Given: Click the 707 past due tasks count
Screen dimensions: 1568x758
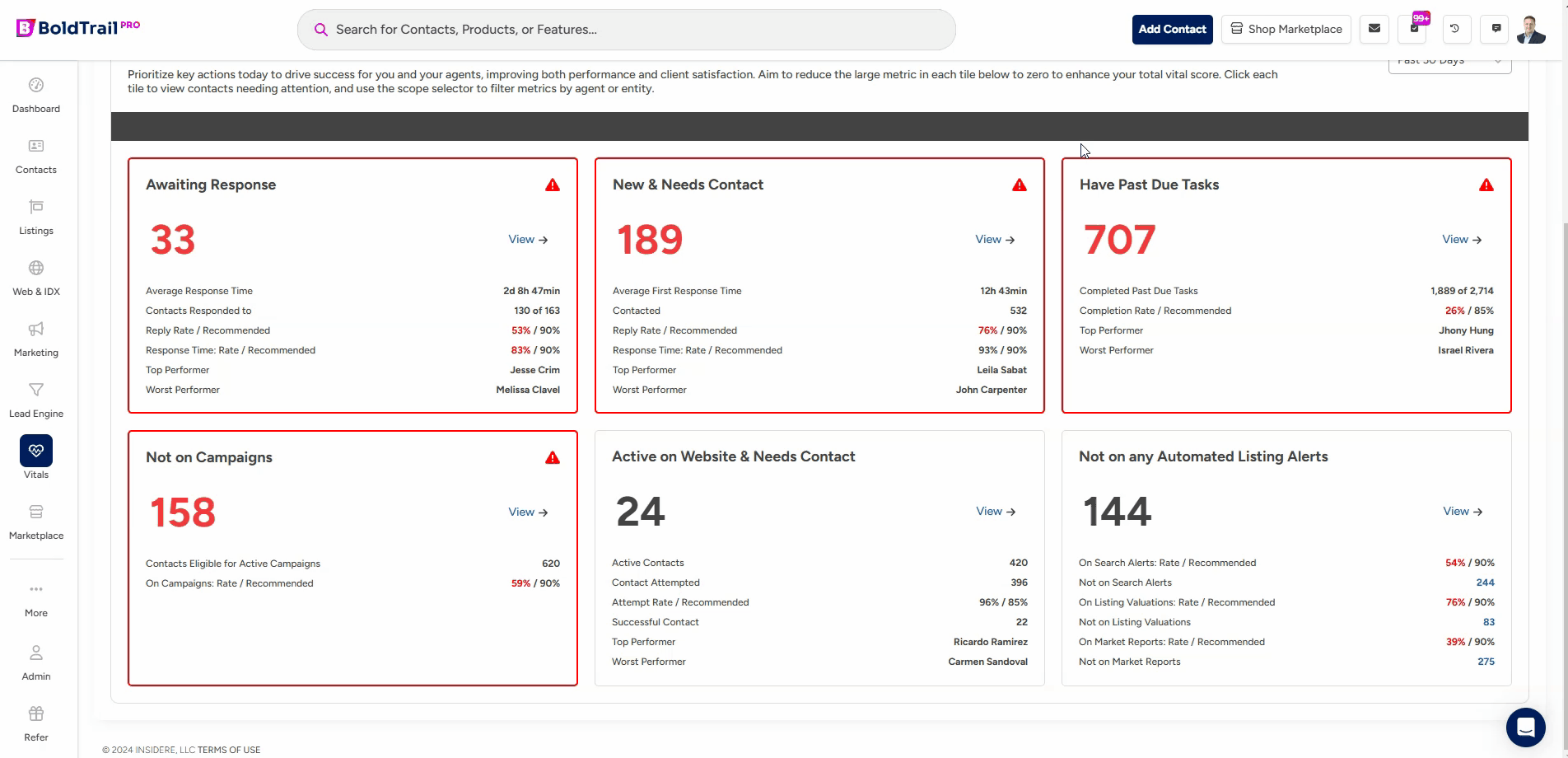Looking at the screenshot, I should (1119, 240).
